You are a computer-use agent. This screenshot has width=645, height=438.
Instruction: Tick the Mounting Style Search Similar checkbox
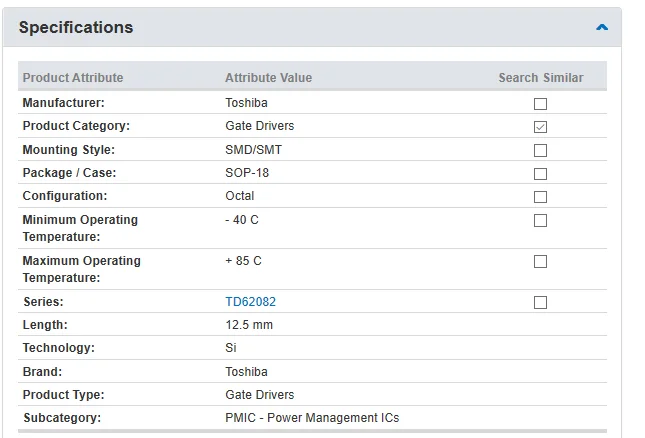click(540, 150)
